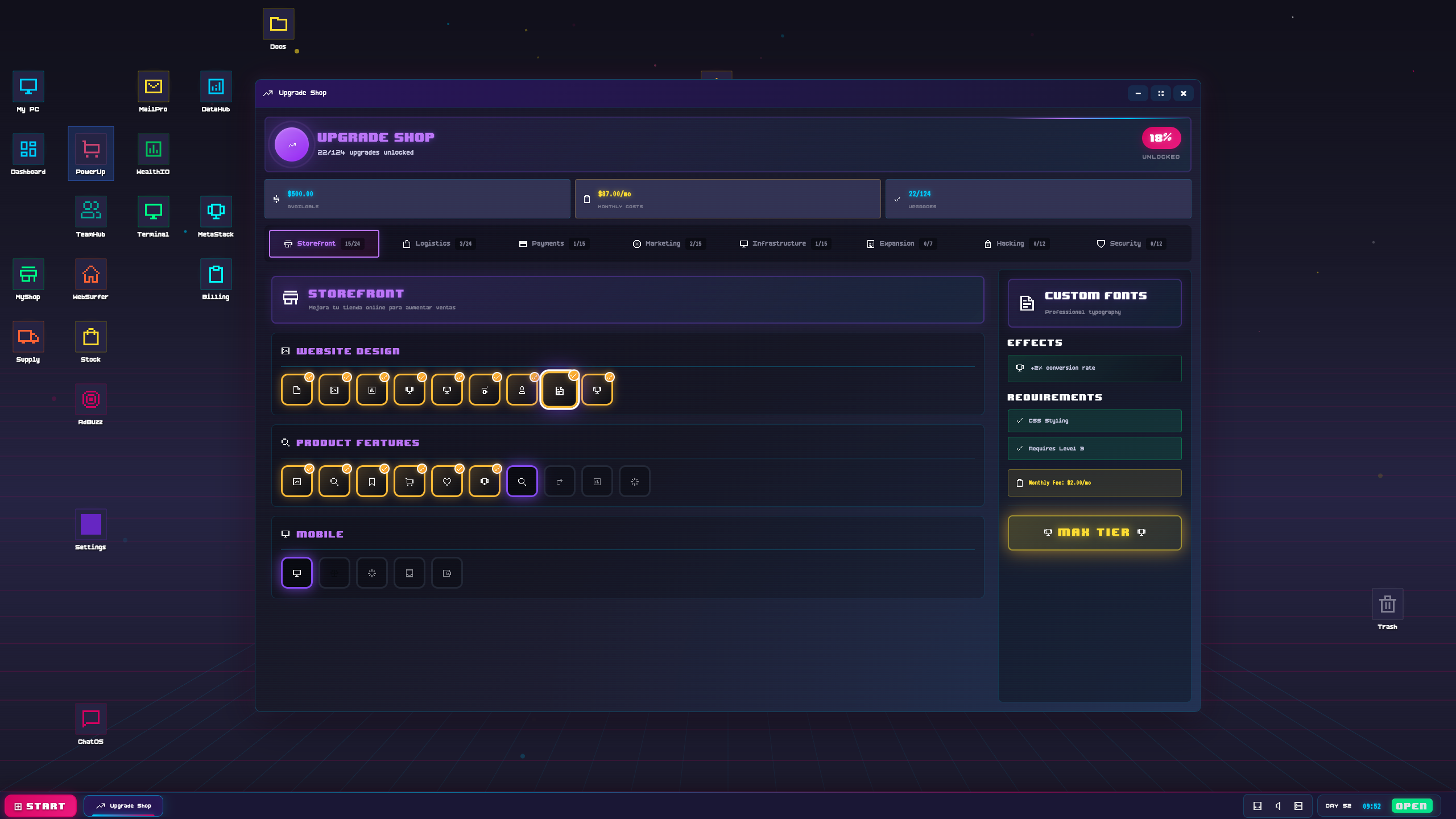Viewport: 1456px width, 819px height.
Task: Click the bookmark upgrade in Product Features
Action: click(x=371, y=482)
